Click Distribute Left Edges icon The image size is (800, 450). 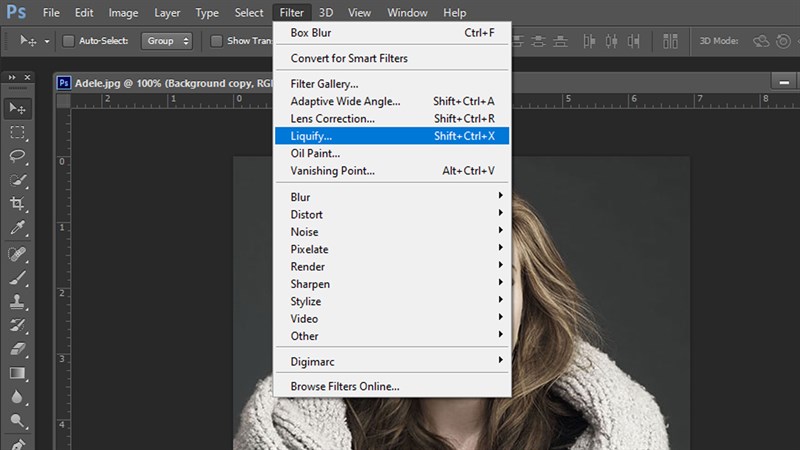(x=589, y=41)
